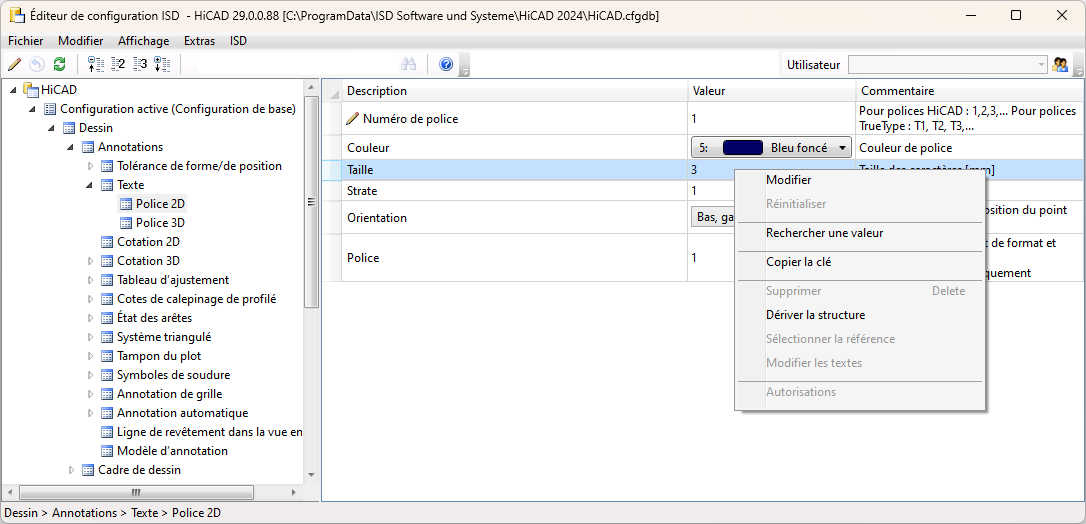This screenshot has width=1086, height=524.
Task: Click the tree vertical scrollbar down arrow
Action: pyautogui.click(x=311, y=475)
